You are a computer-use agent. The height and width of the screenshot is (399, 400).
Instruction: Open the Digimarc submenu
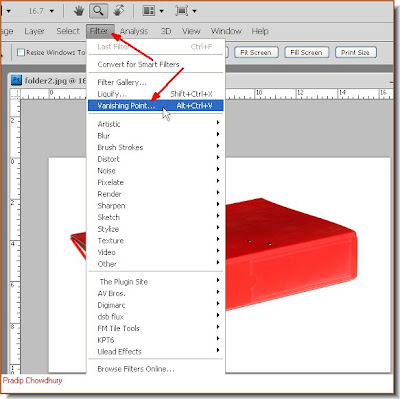pyautogui.click(x=155, y=305)
